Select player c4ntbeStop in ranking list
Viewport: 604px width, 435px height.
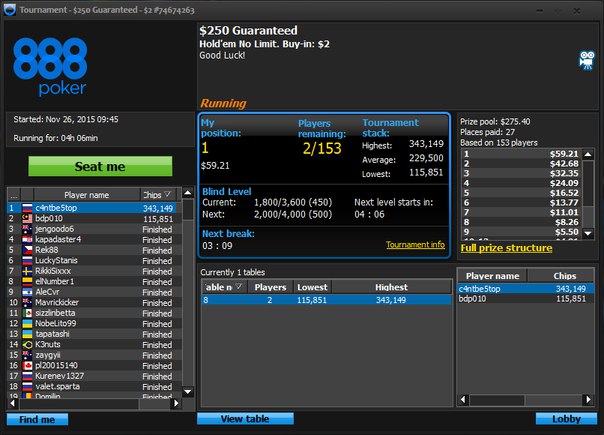92,208
